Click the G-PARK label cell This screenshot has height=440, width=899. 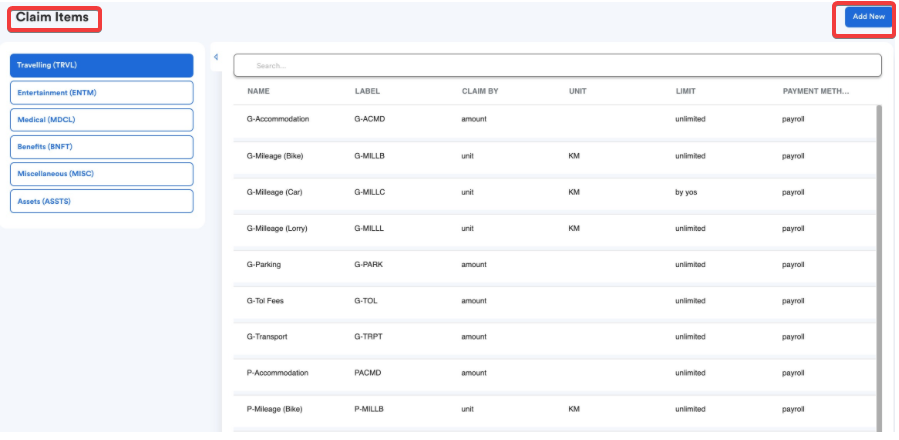click(368, 264)
